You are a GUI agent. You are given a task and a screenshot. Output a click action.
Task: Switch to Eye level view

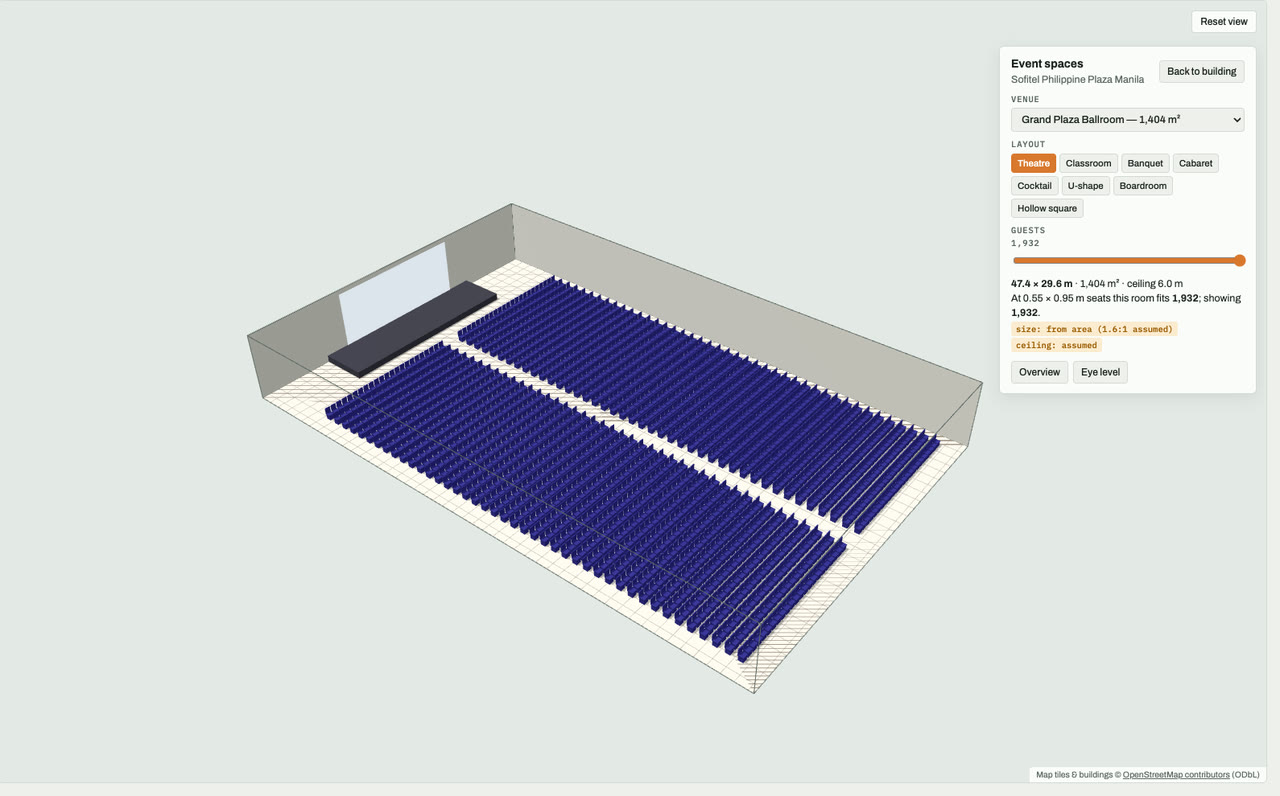(x=1100, y=372)
